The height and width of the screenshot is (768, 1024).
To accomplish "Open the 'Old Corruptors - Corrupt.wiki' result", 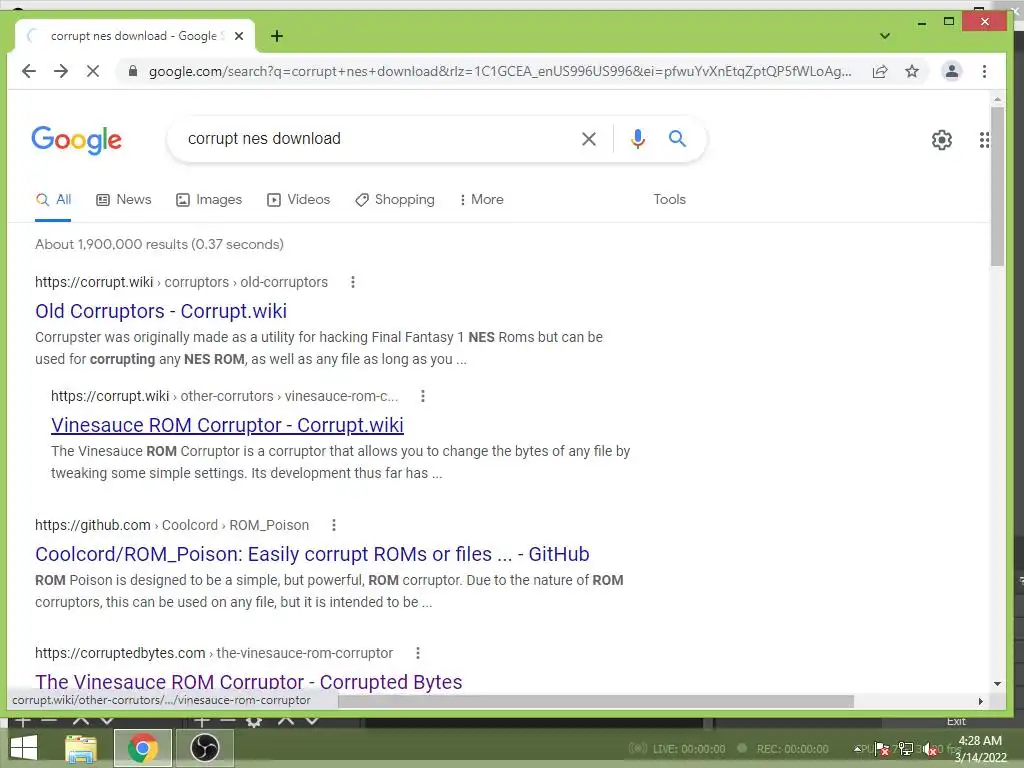I will point(161,312).
